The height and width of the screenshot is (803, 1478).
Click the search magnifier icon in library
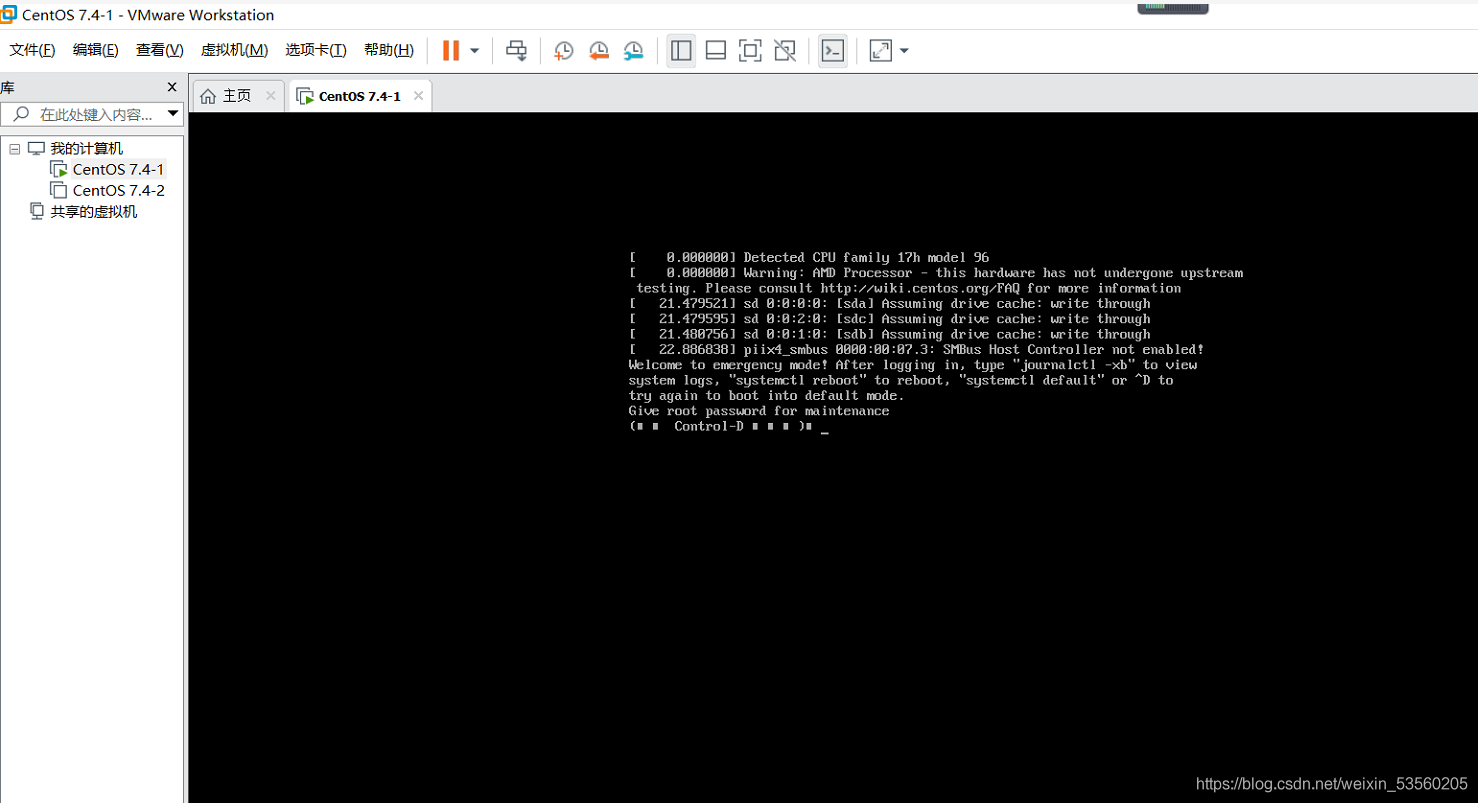[x=20, y=114]
